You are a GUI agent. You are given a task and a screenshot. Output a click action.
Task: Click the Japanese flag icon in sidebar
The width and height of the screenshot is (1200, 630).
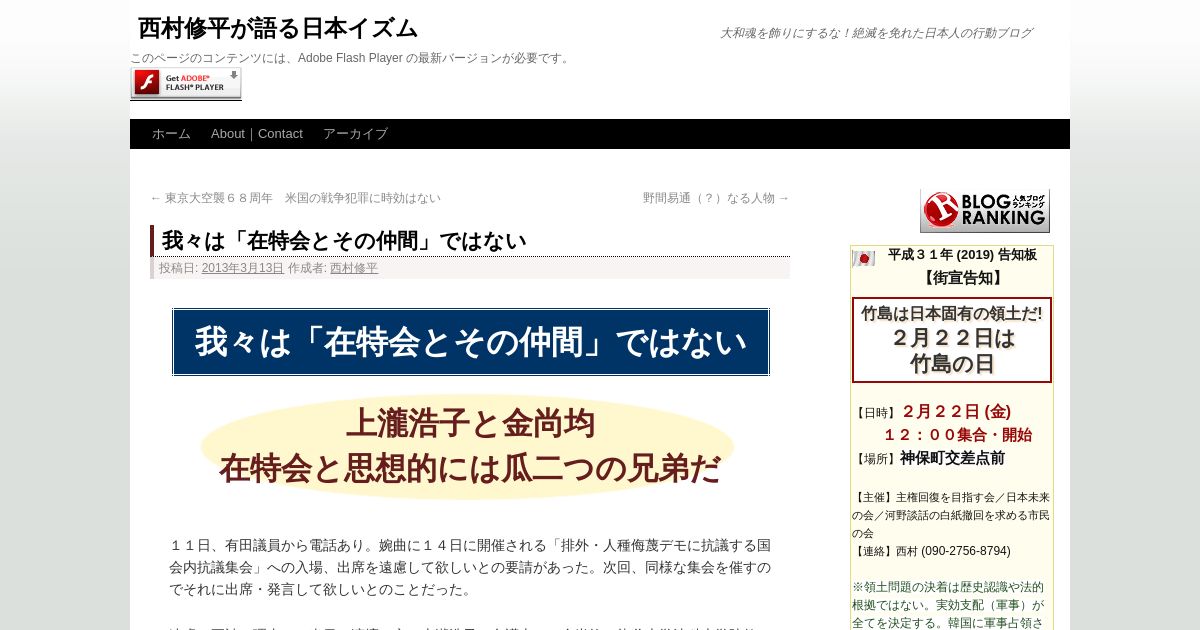[863, 259]
